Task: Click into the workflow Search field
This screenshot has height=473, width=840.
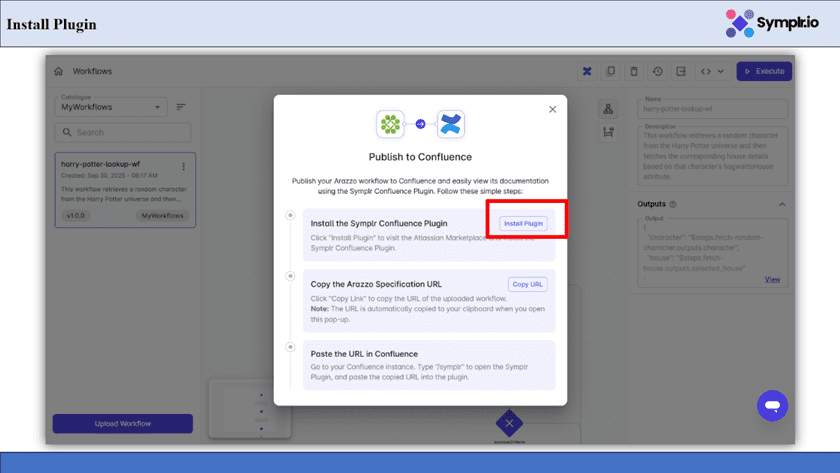Action: click(x=125, y=132)
